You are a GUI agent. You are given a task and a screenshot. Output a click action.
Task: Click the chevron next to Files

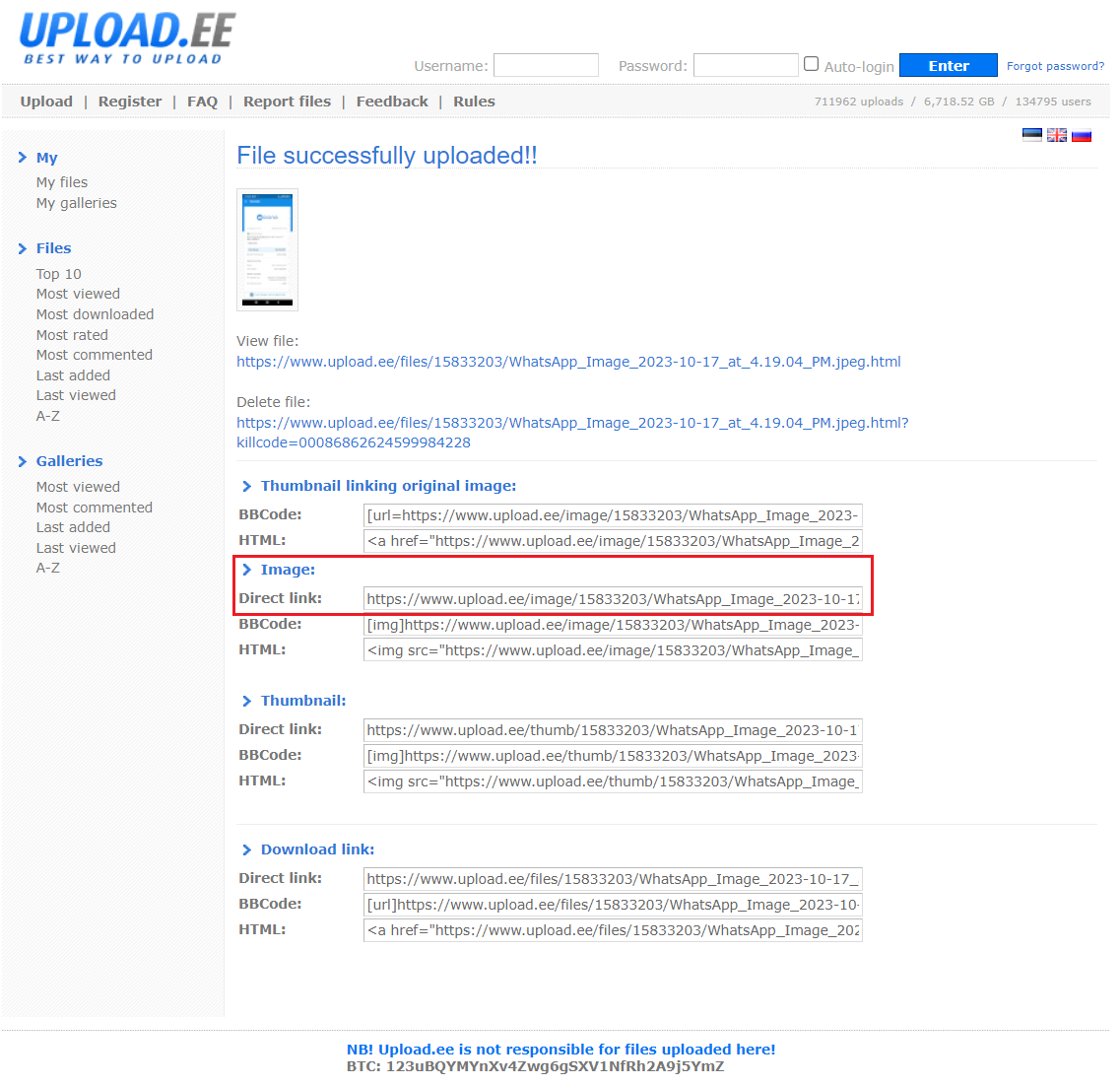22,248
